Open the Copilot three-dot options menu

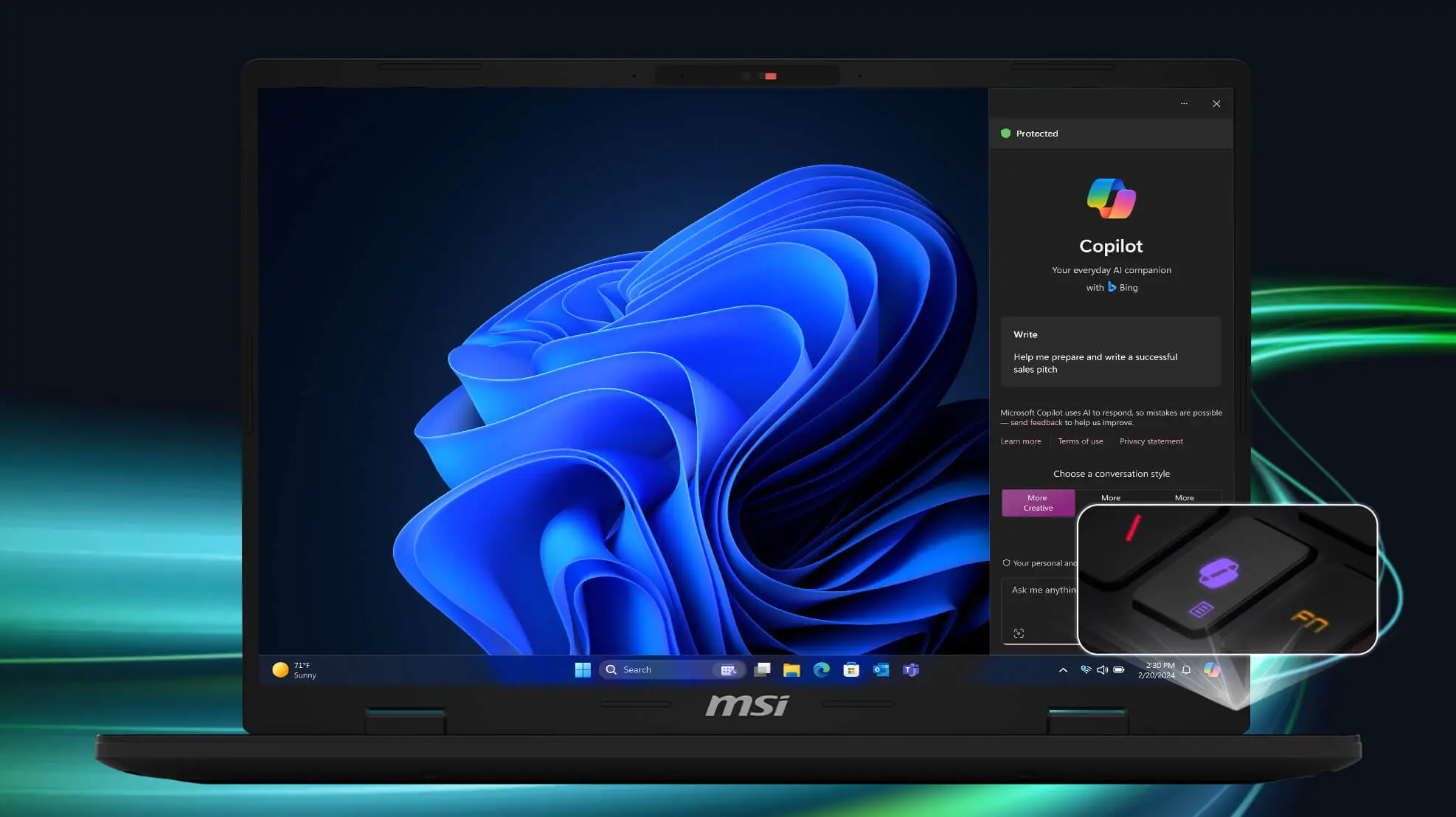[x=1184, y=104]
